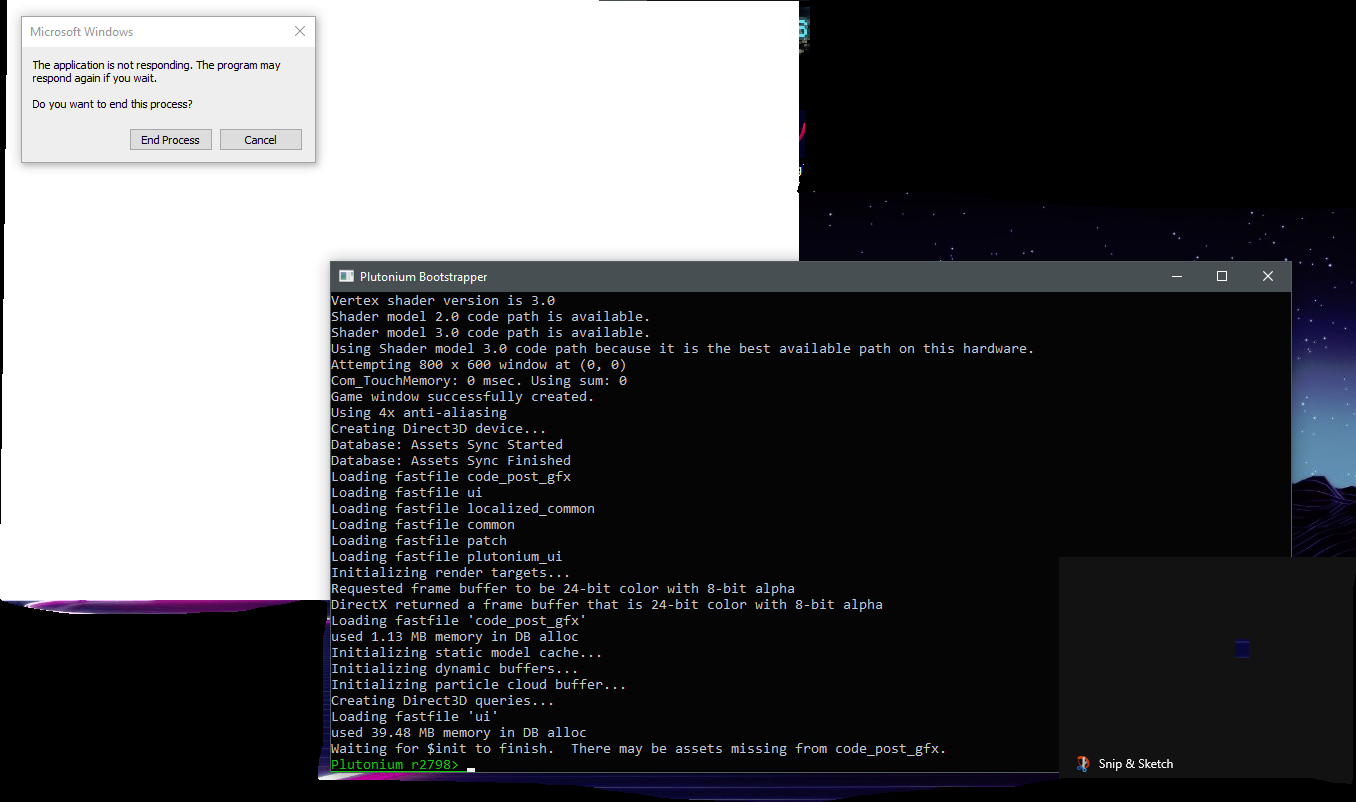Click the Snip & Sketch icon
Image resolution: width=1356 pixels, height=802 pixels.
tap(1082, 763)
